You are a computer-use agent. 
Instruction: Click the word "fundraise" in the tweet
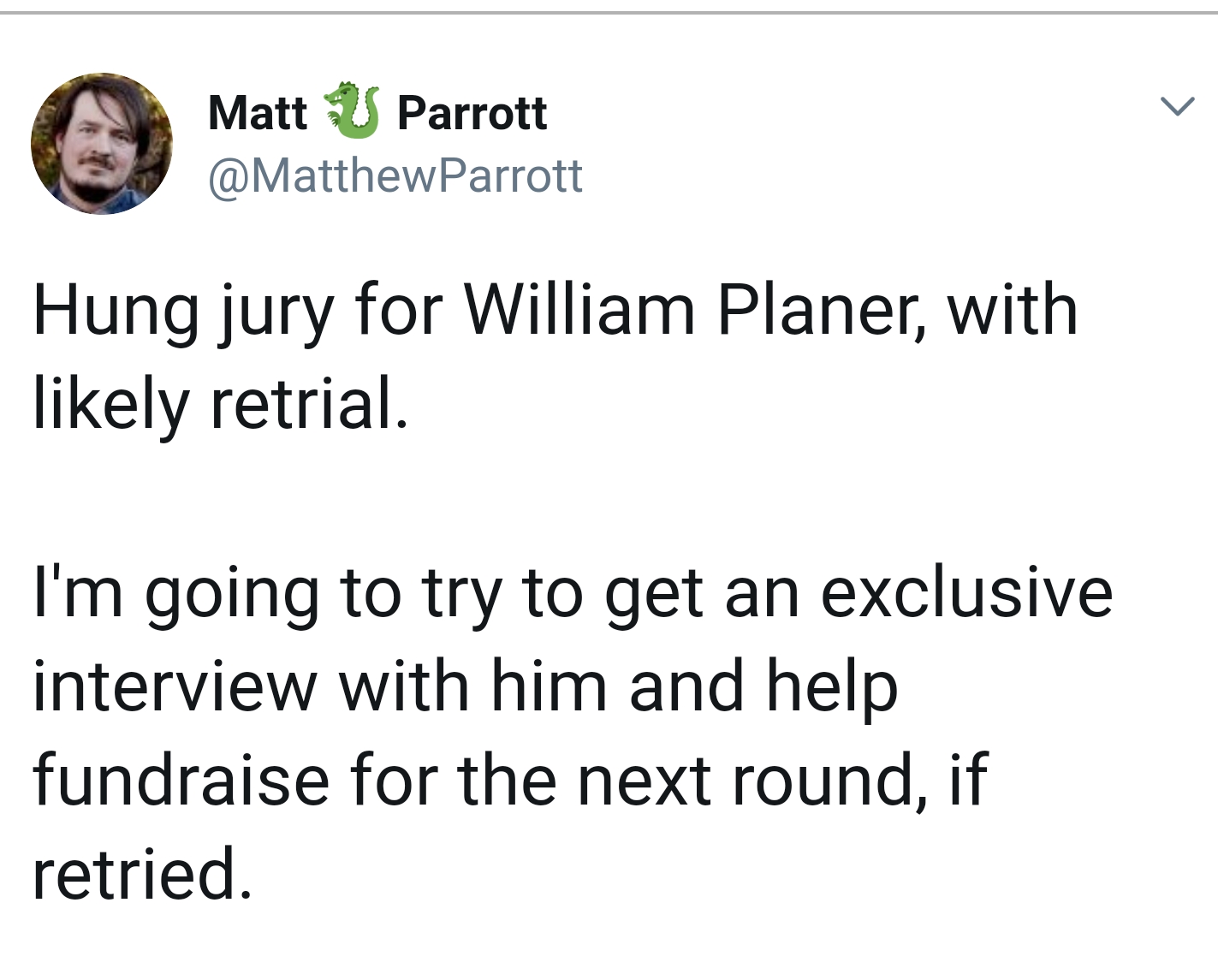(181, 780)
